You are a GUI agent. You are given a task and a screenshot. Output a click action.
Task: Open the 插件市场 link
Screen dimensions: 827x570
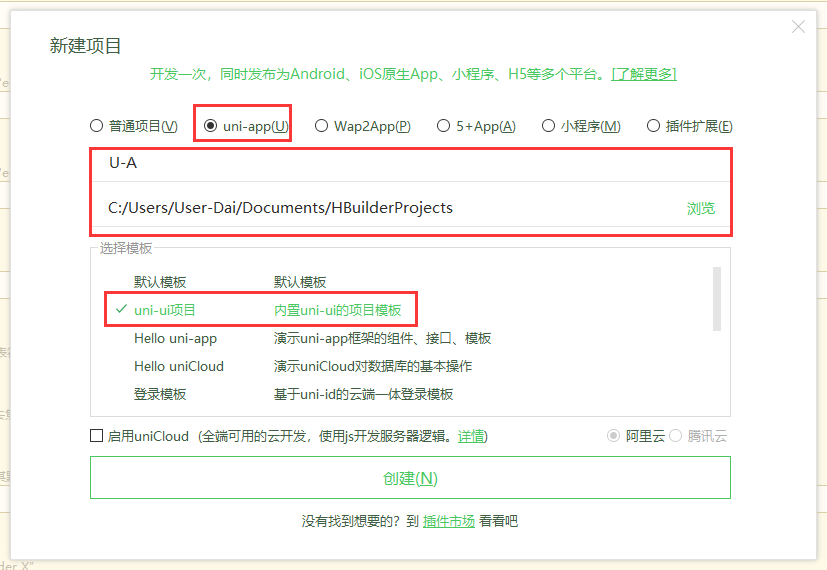pyautogui.click(x=449, y=521)
